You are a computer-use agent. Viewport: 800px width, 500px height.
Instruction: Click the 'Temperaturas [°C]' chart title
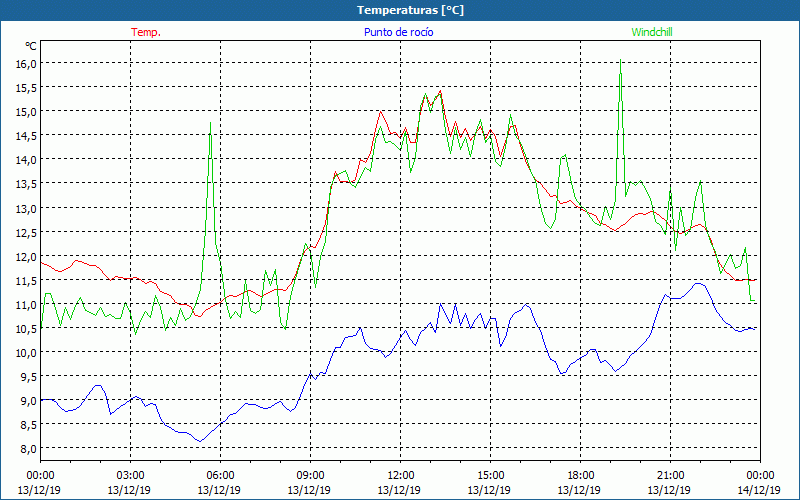pos(410,10)
